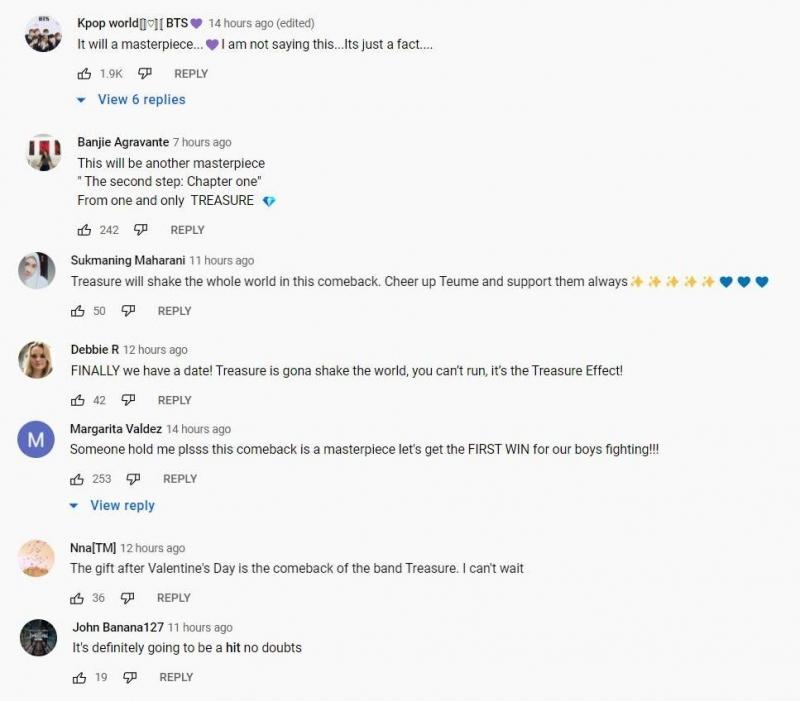Click Debbie R's profile picture
This screenshot has width=800, height=701.
pos(36,360)
